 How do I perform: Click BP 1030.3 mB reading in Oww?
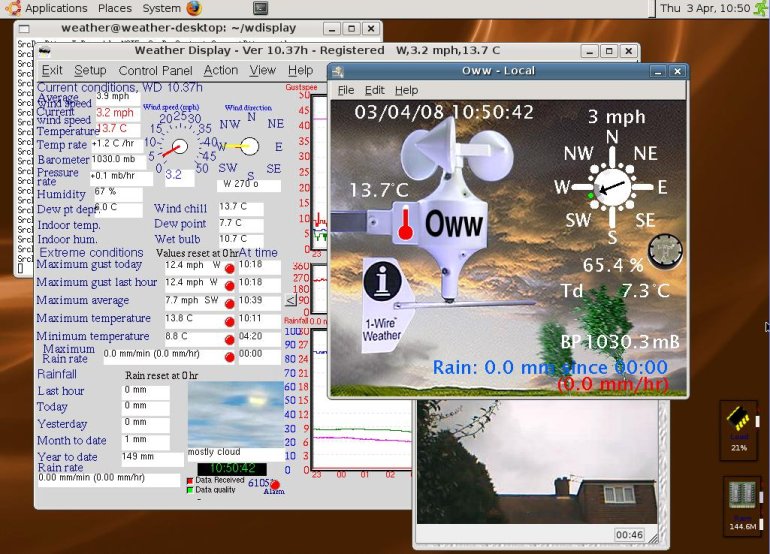[x=620, y=342]
